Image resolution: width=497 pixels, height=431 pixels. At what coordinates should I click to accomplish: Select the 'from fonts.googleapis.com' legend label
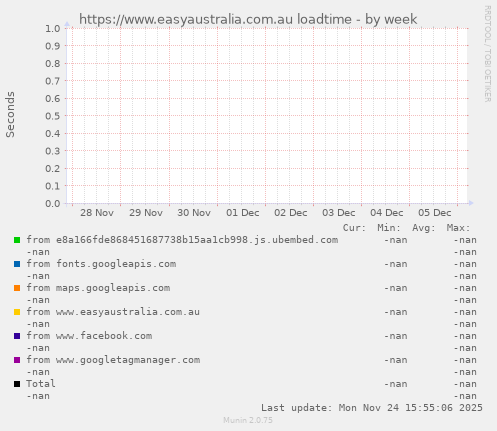coord(101,264)
